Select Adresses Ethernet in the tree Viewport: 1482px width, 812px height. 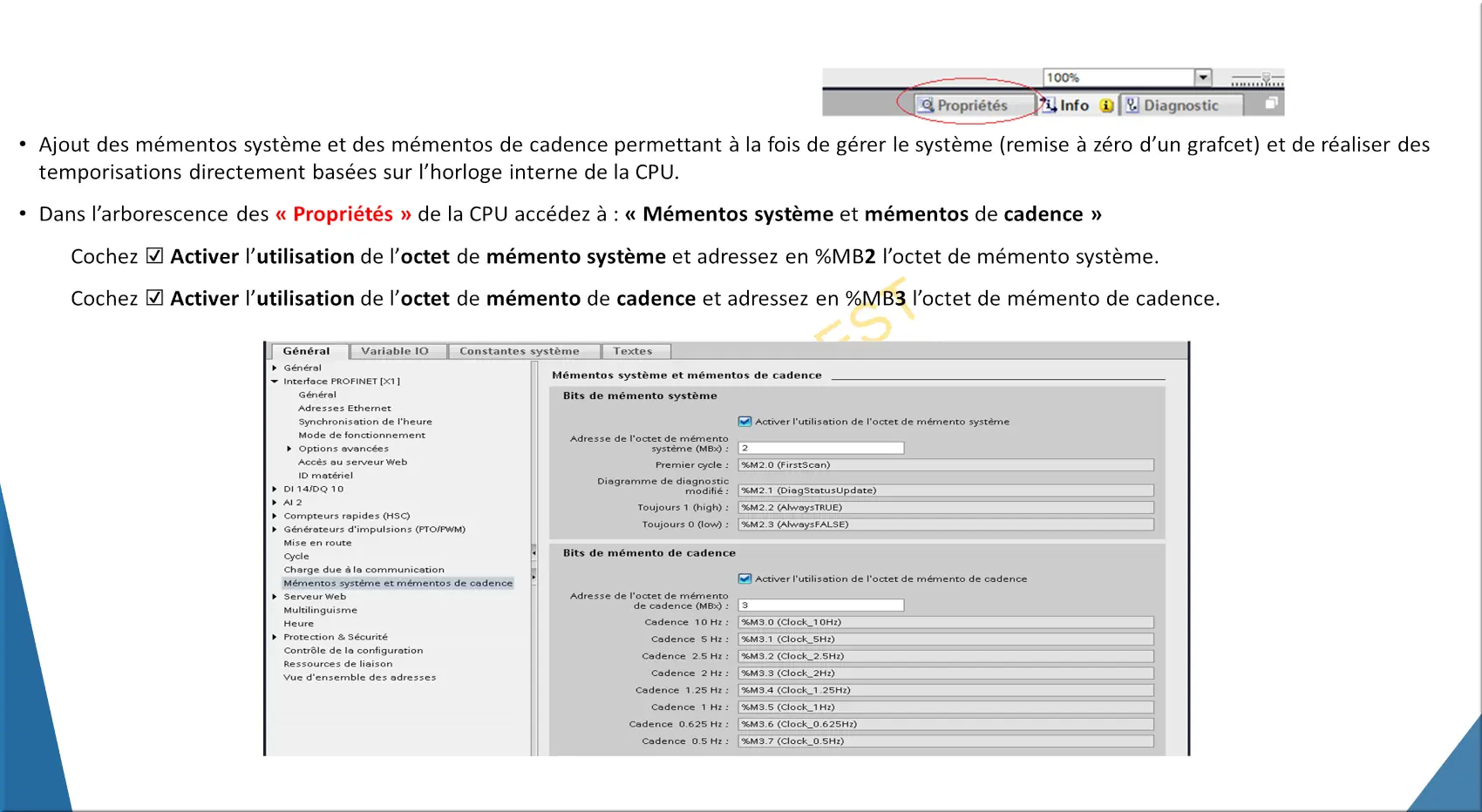(344, 408)
